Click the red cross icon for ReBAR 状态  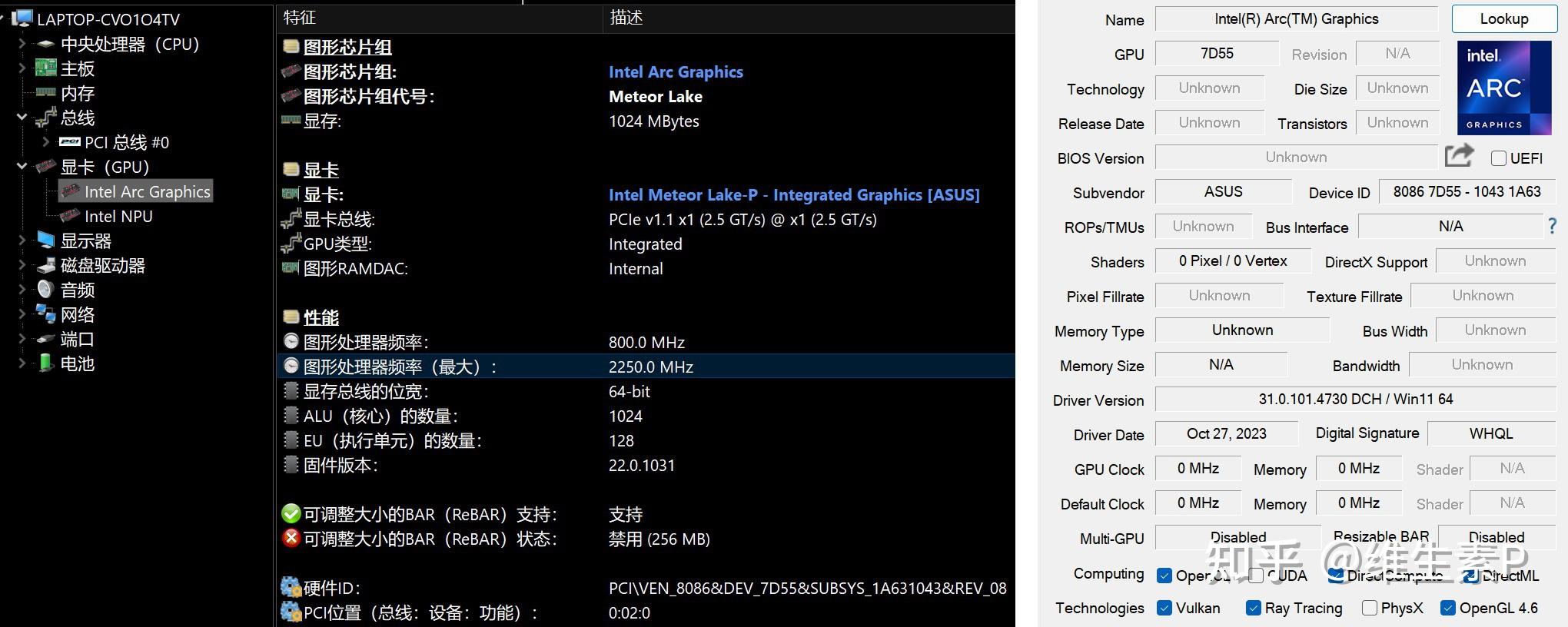pos(291,538)
